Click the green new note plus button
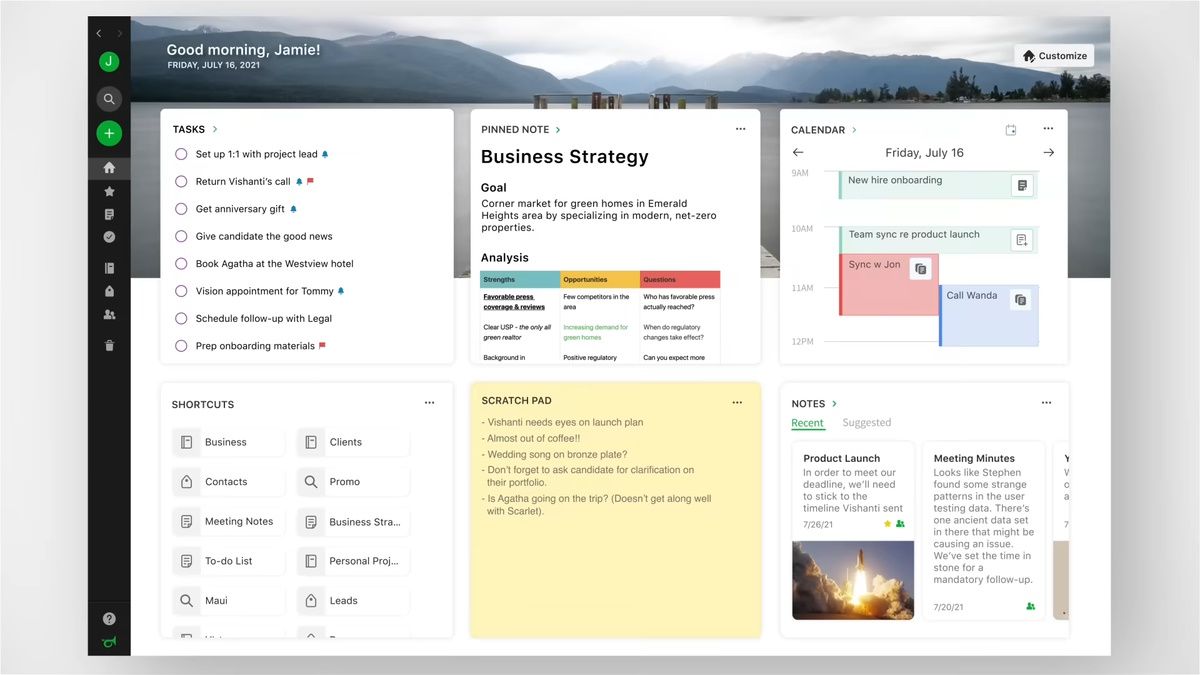1200x675 pixels. point(109,133)
